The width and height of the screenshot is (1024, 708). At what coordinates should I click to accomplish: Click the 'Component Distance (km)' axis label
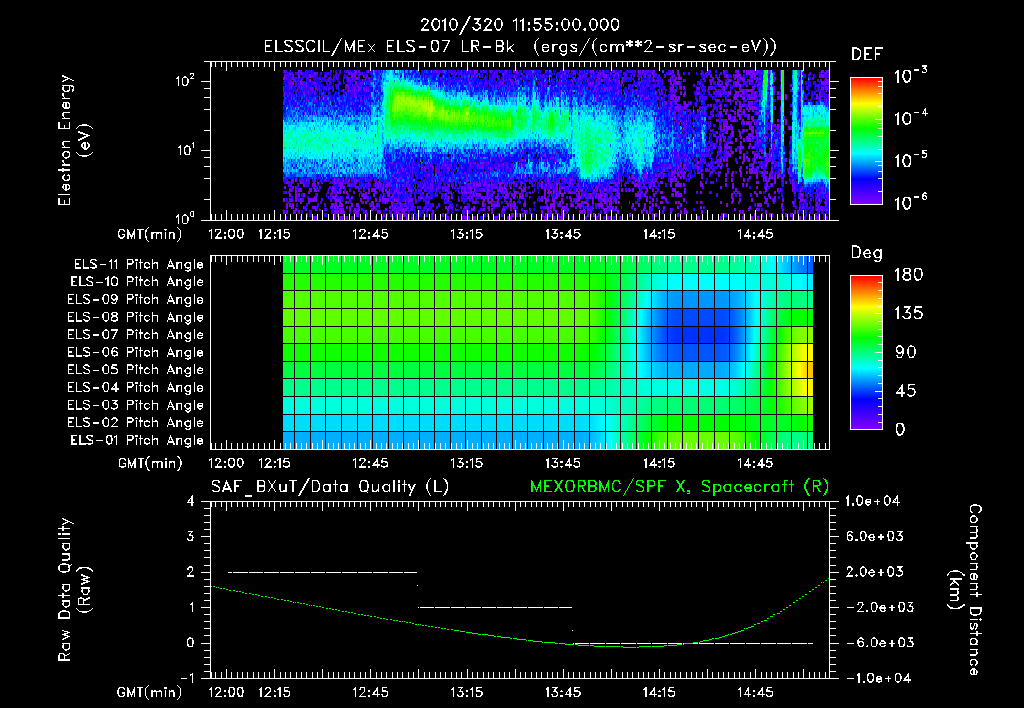pos(965,590)
